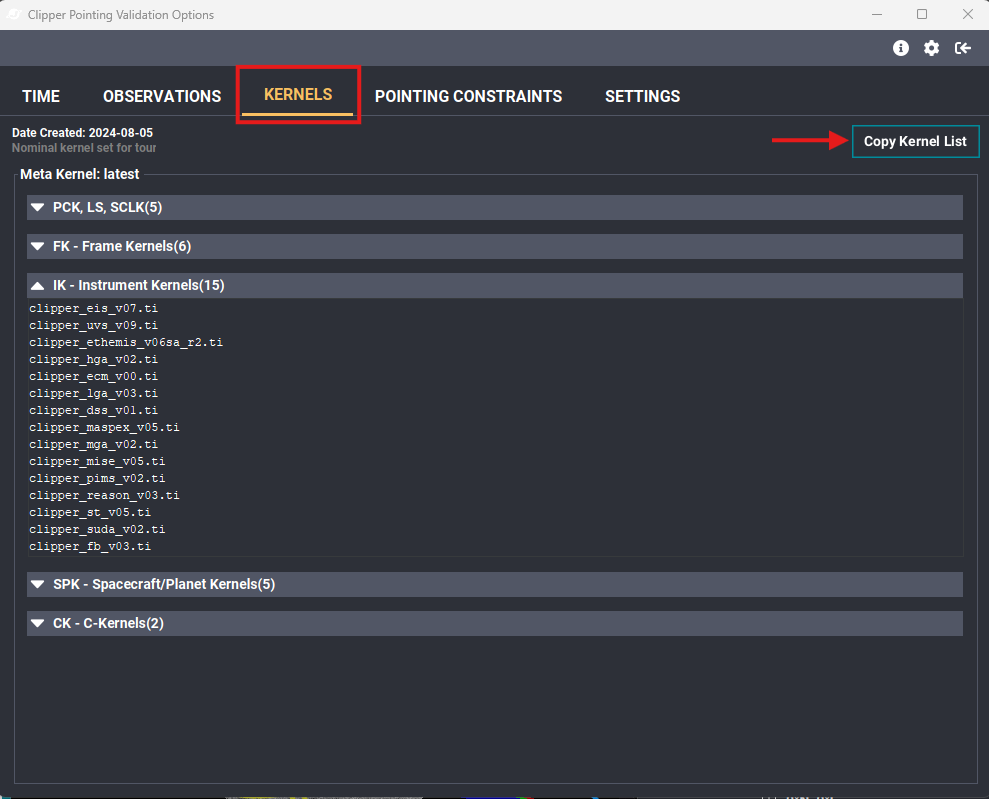Minimize the Clipper Pointing Validation window

click(x=877, y=14)
